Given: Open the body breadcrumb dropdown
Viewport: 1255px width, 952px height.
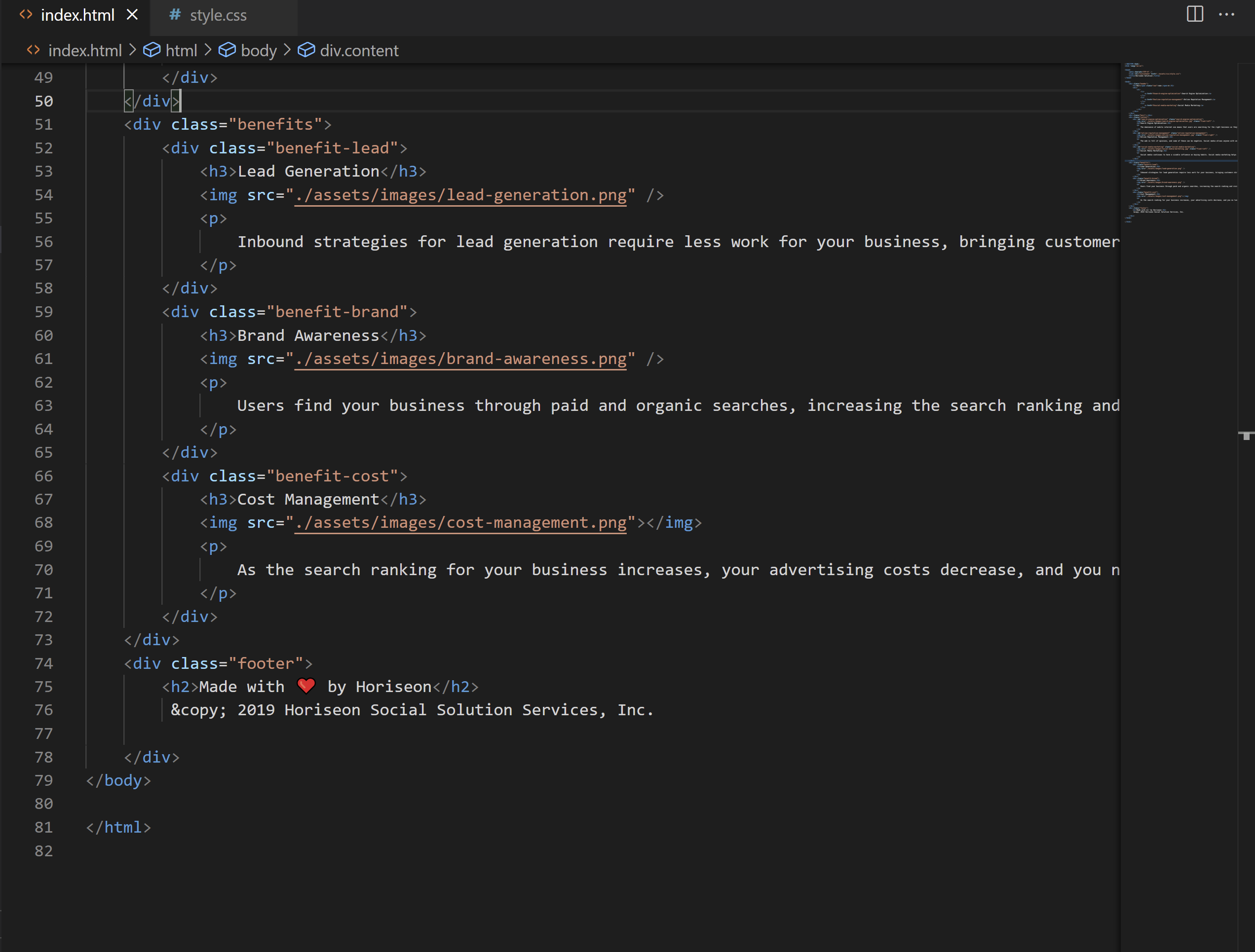Looking at the screenshot, I should (258, 50).
